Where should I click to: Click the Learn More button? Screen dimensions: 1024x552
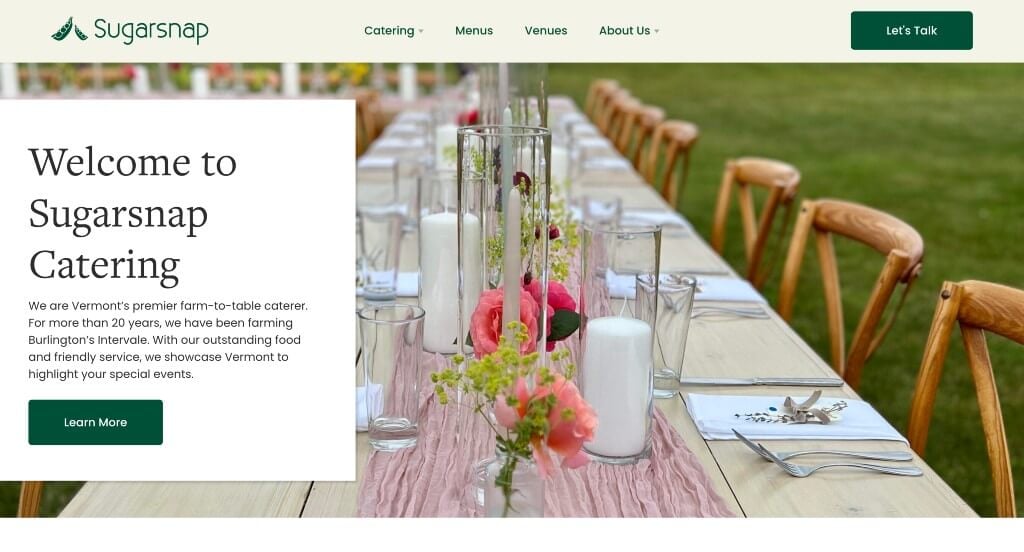[95, 422]
